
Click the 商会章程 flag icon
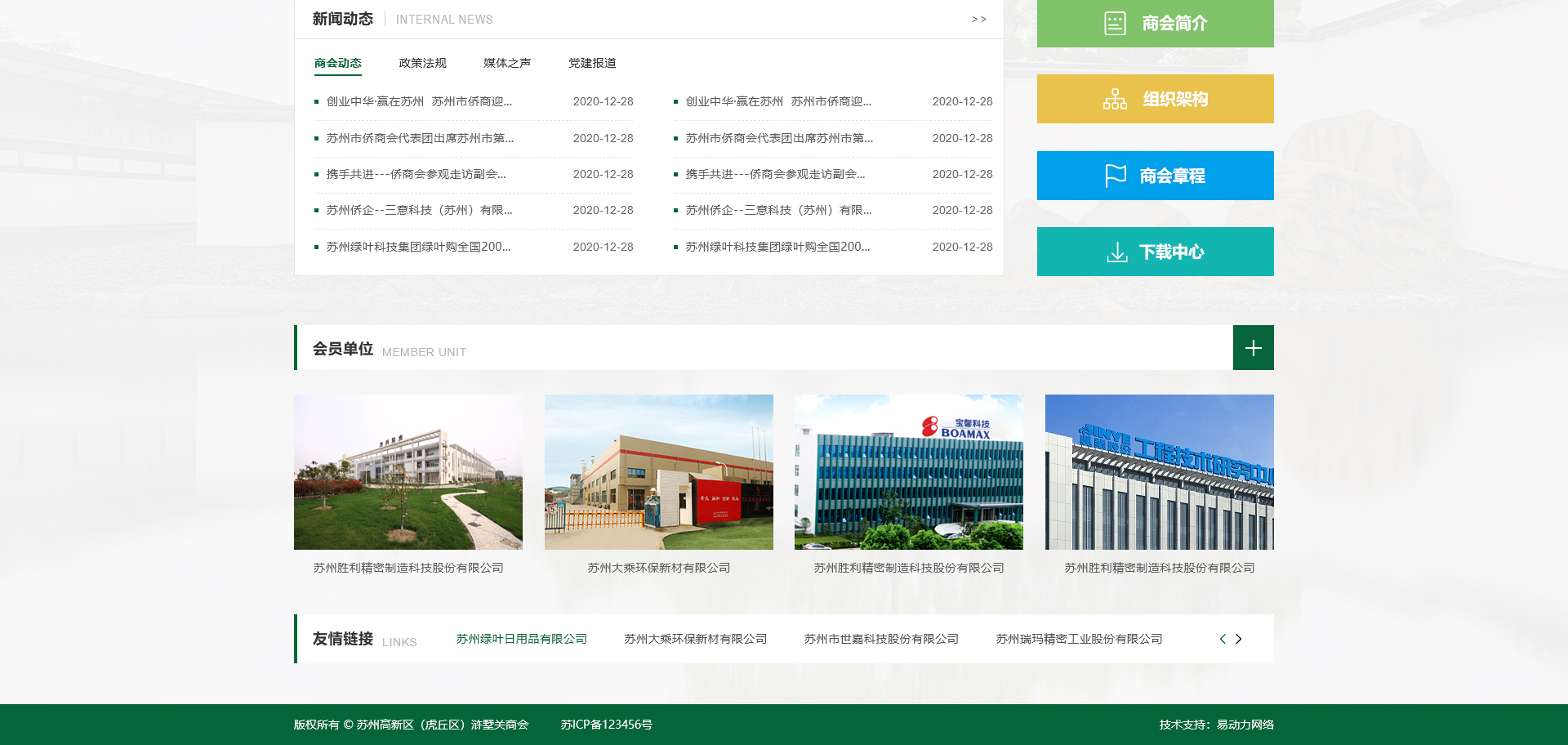coord(1115,176)
